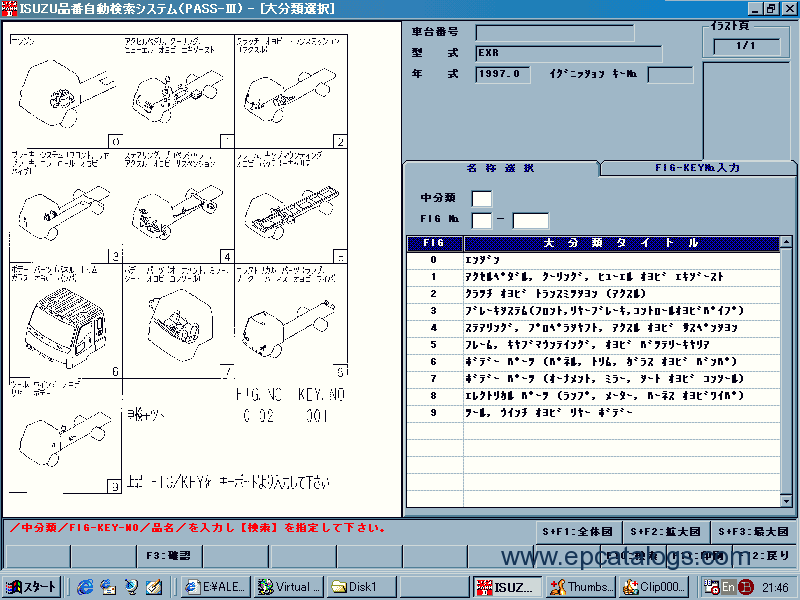Screen dimensions: 800x600
Task: Select FIG row 7 ボデーパーツ オーナメント
Action: [593, 379]
